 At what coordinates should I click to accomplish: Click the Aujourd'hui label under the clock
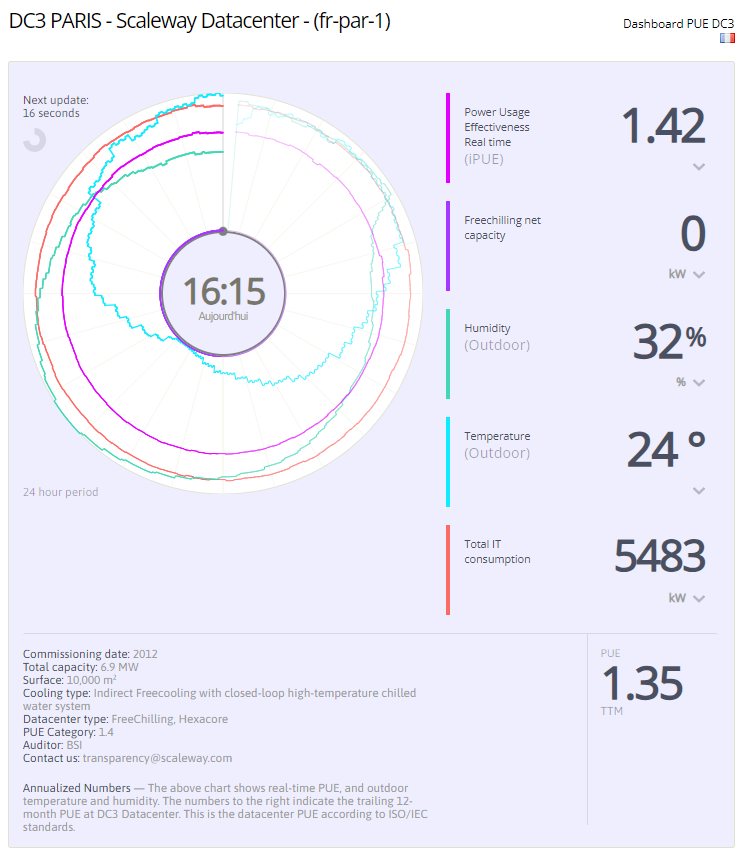(x=223, y=317)
